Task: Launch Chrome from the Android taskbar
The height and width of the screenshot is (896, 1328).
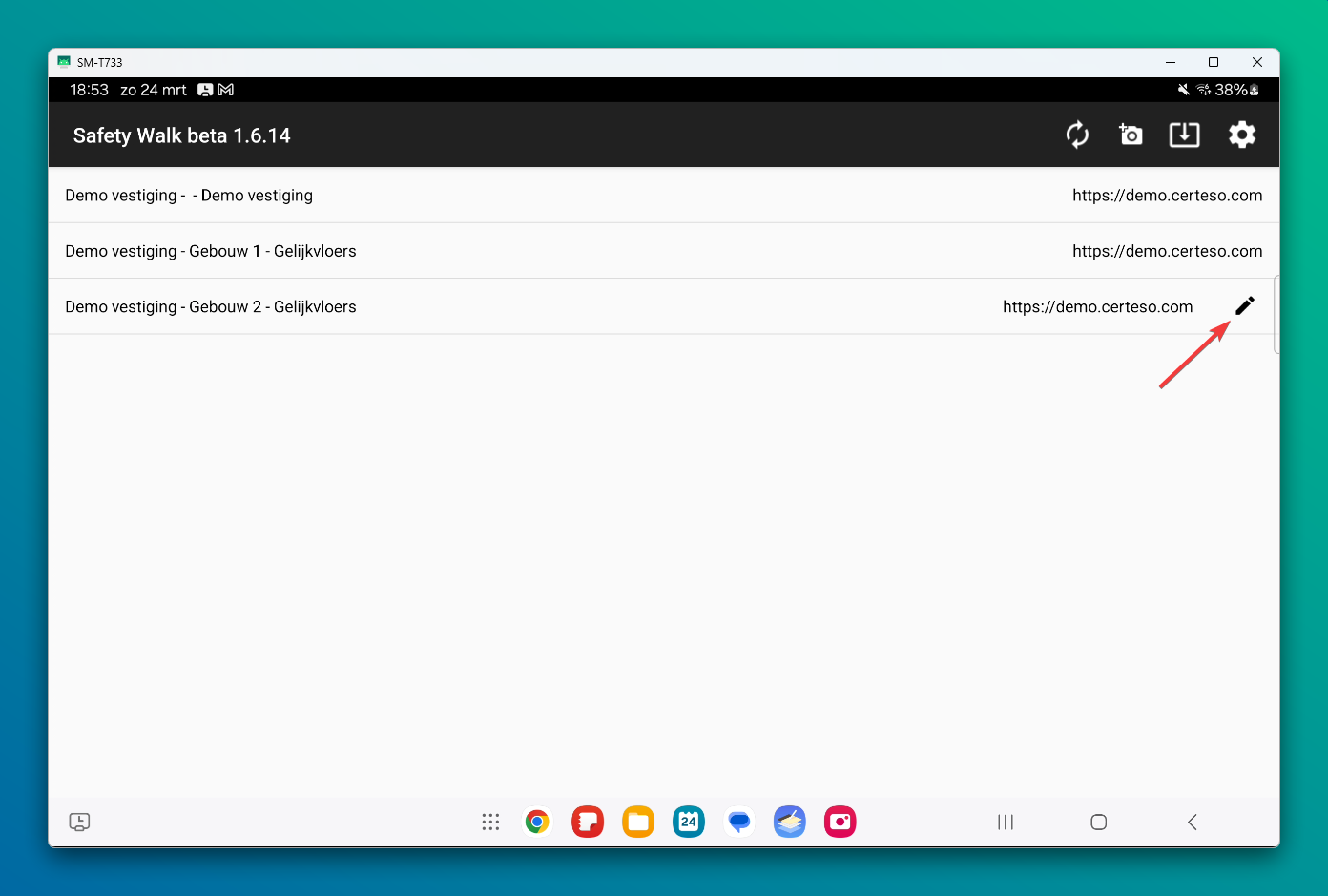Action: [x=537, y=822]
